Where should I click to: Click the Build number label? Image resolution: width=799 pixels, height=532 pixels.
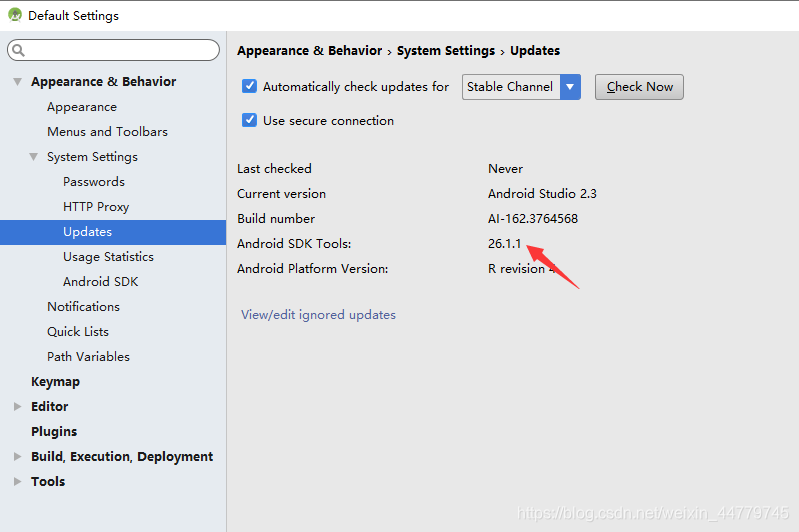tap(276, 219)
